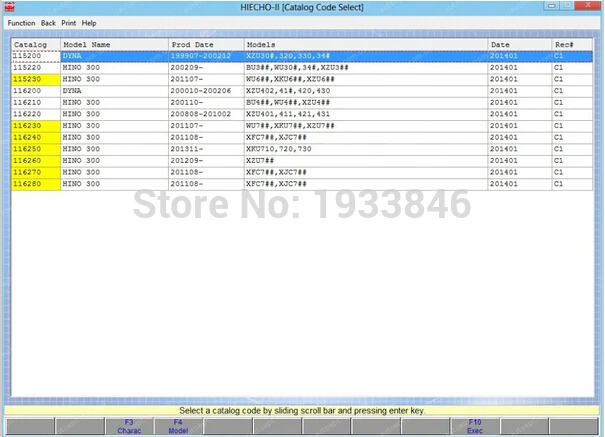Open the Help menu
Screen dimensions: 605x437
click(x=89, y=23)
